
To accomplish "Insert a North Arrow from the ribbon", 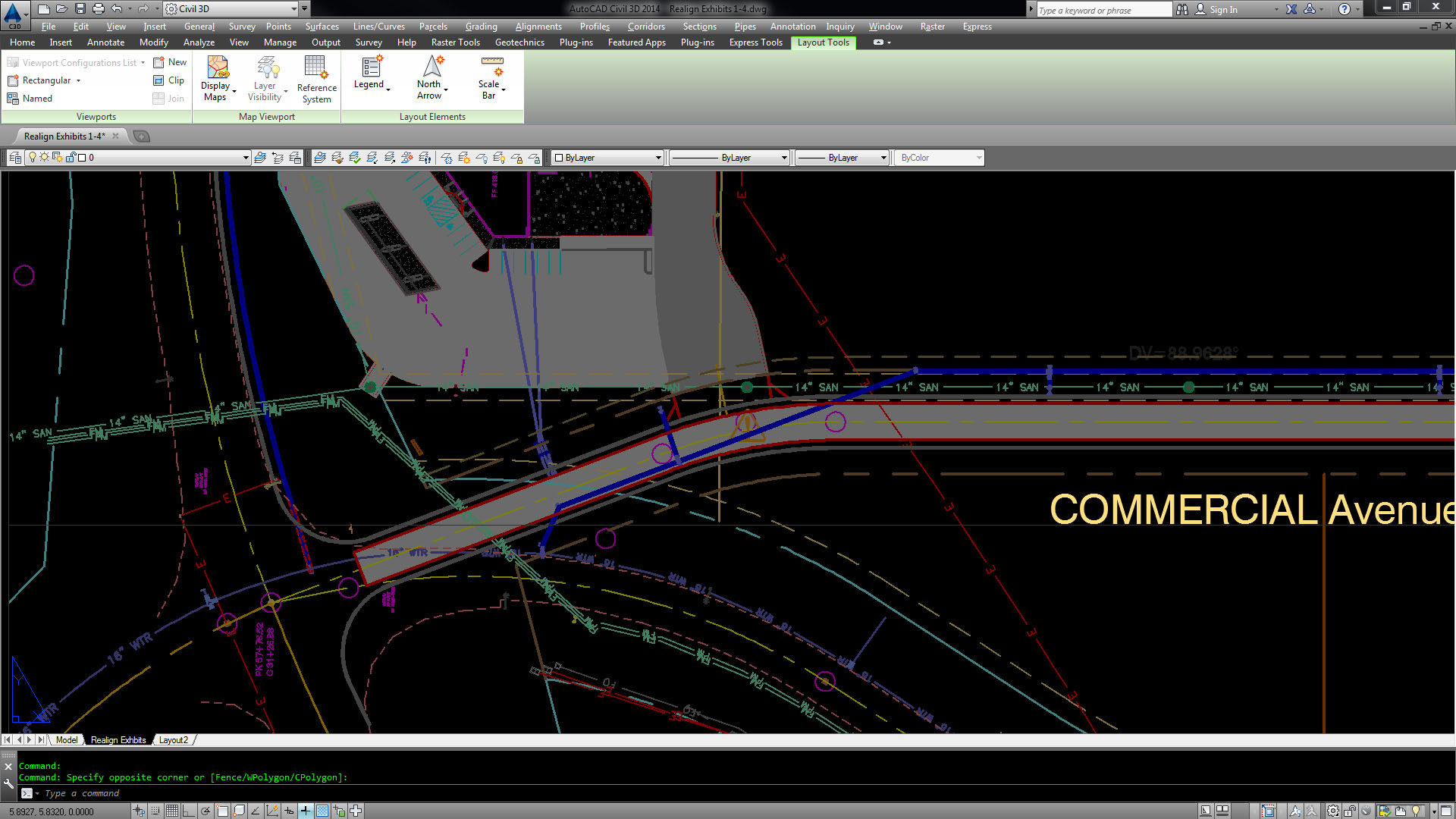I will point(430,76).
